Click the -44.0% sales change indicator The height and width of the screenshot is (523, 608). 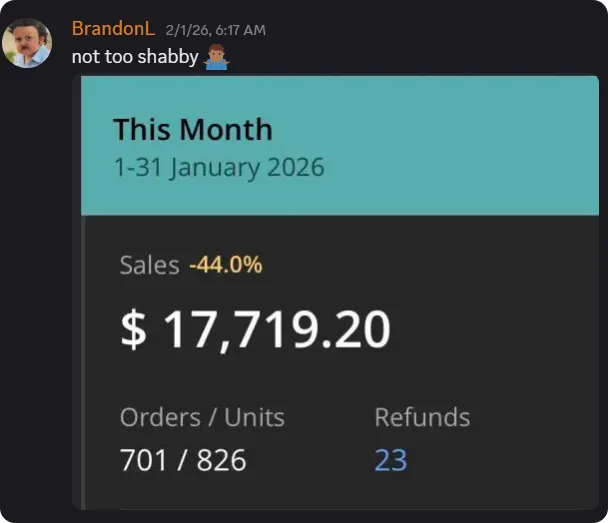click(x=225, y=265)
